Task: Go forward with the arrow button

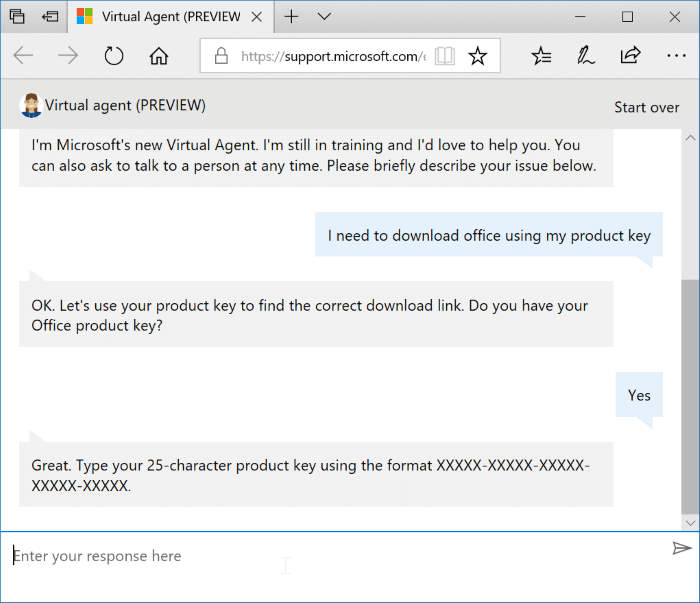Action: (68, 56)
